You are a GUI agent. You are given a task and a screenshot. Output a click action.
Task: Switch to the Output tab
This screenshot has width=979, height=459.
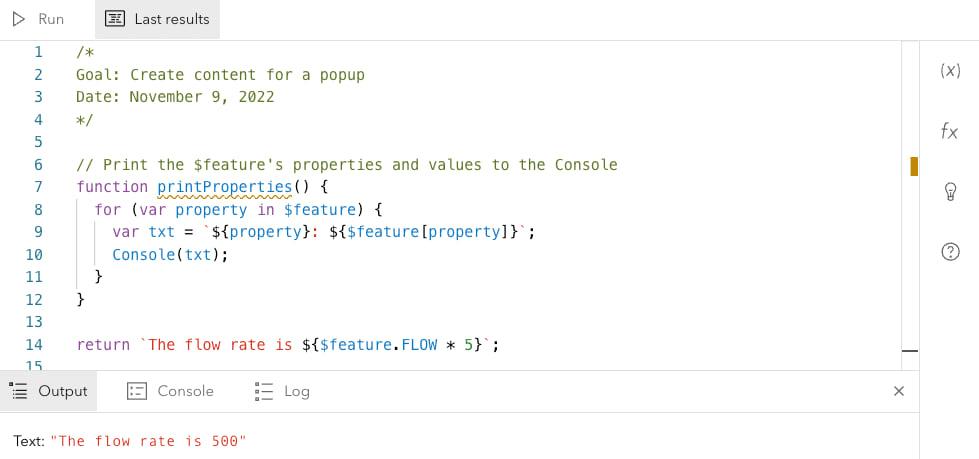pyautogui.click(x=50, y=391)
